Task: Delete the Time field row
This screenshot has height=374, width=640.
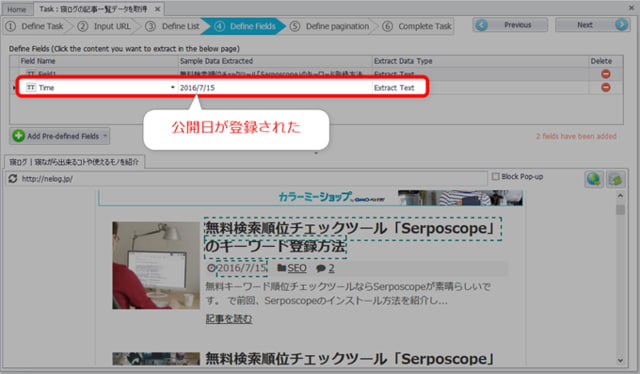Action: point(606,87)
